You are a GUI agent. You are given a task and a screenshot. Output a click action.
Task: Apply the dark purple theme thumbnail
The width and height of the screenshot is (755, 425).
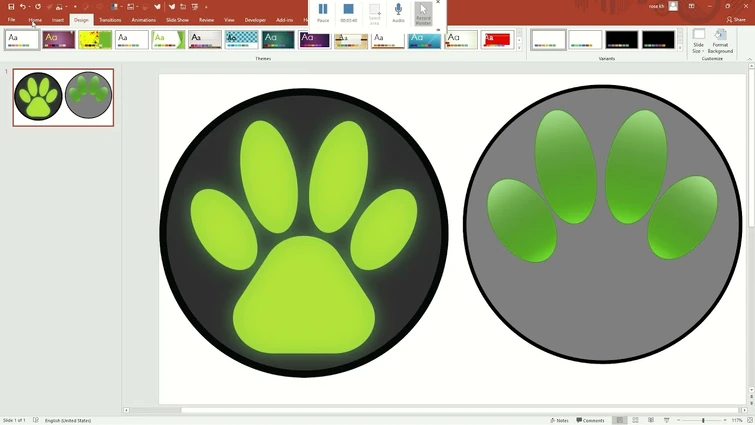[314, 40]
